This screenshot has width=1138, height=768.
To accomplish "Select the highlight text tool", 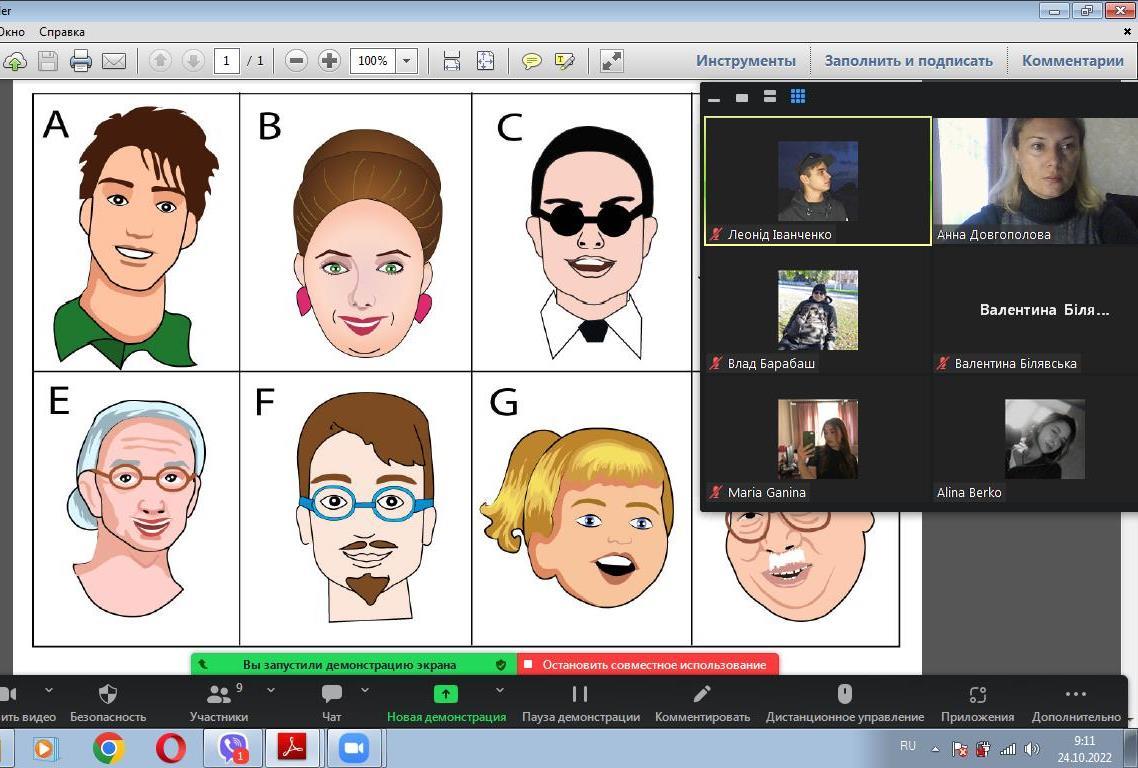I will click(564, 61).
